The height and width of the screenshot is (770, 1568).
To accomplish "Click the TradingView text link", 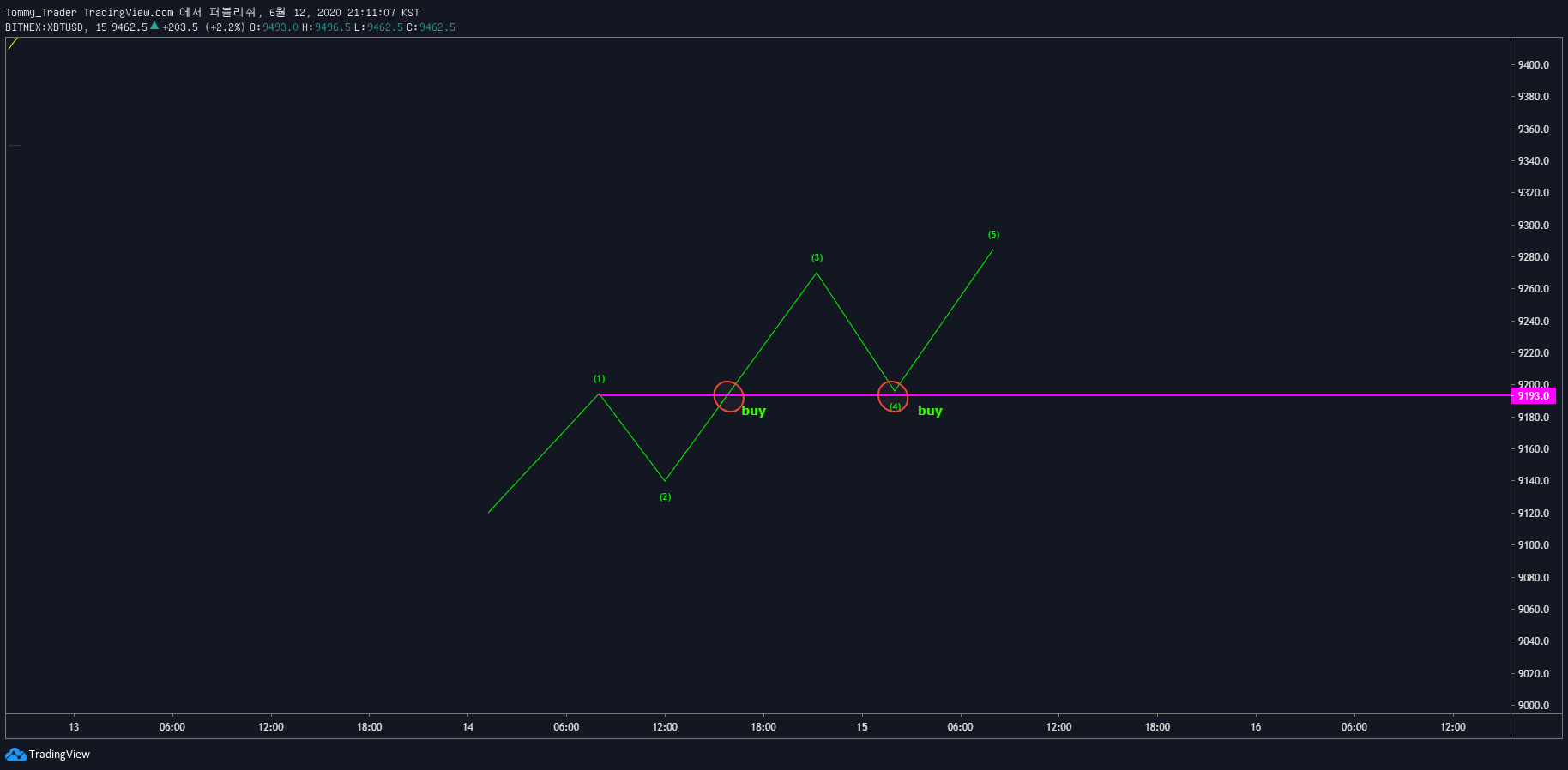I will tap(59, 755).
